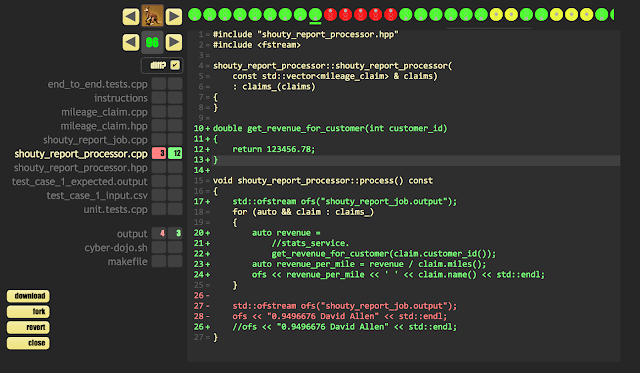Click the green 96 traffic-light number
The width and height of the screenshot is (640, 373).
tap(152, 42)
